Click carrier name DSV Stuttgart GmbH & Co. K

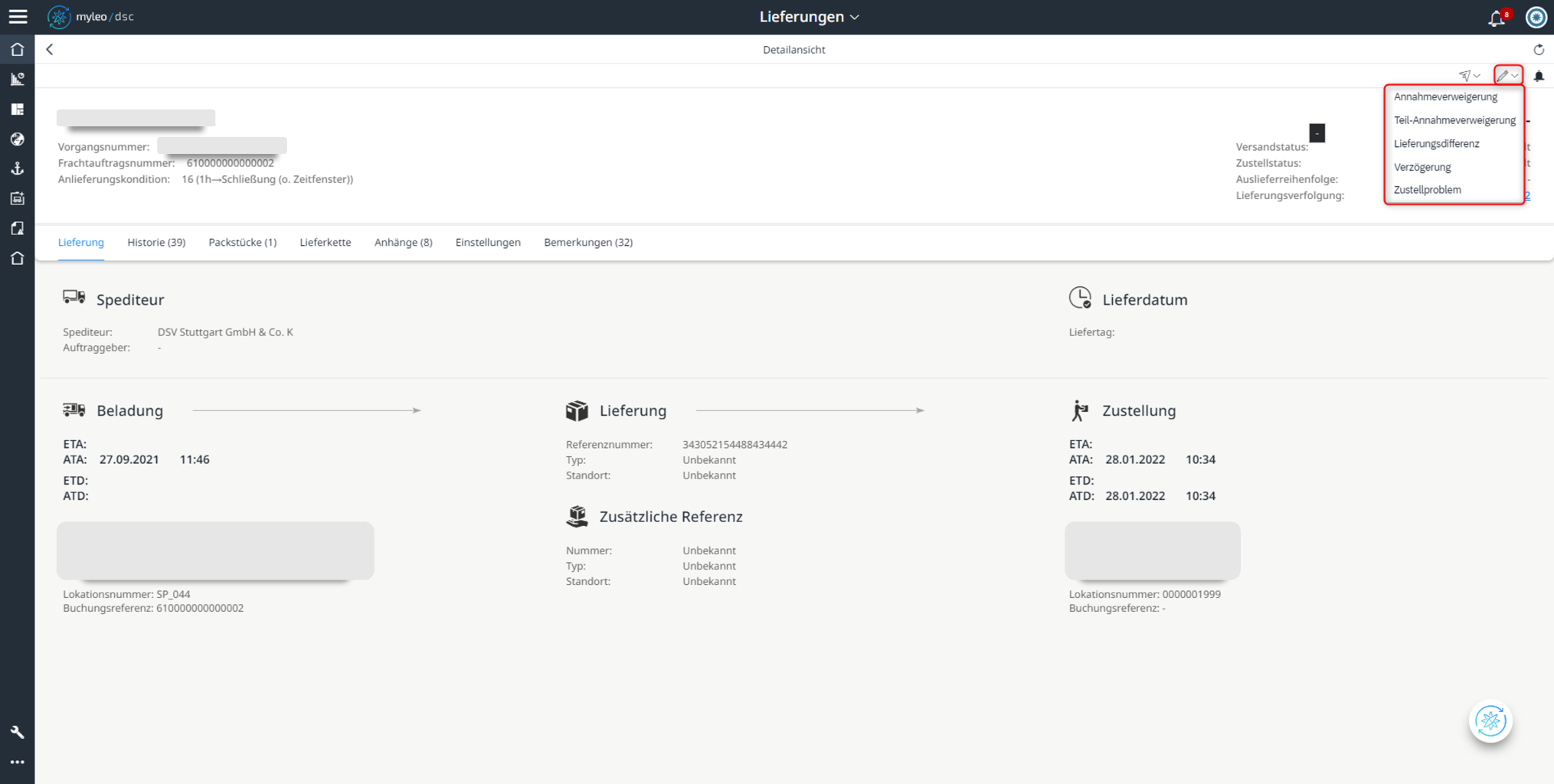[225, 332]
